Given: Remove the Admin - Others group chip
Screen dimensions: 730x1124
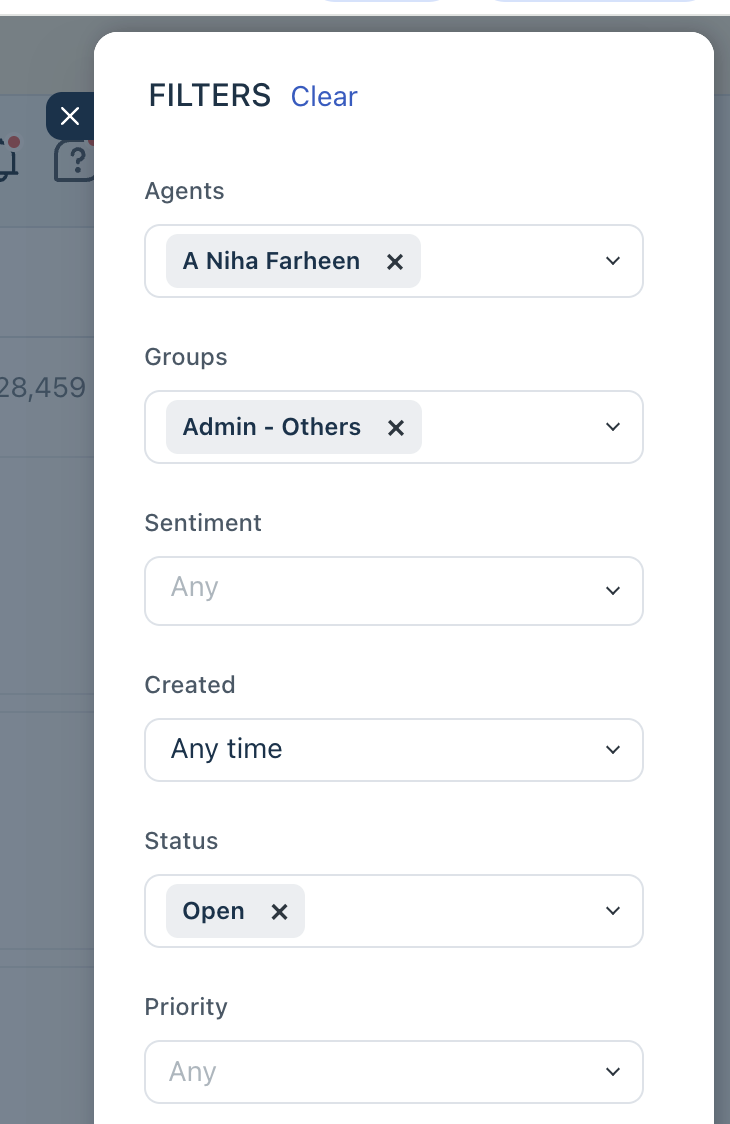Looking at the screenshot, I should click(396, 428).
